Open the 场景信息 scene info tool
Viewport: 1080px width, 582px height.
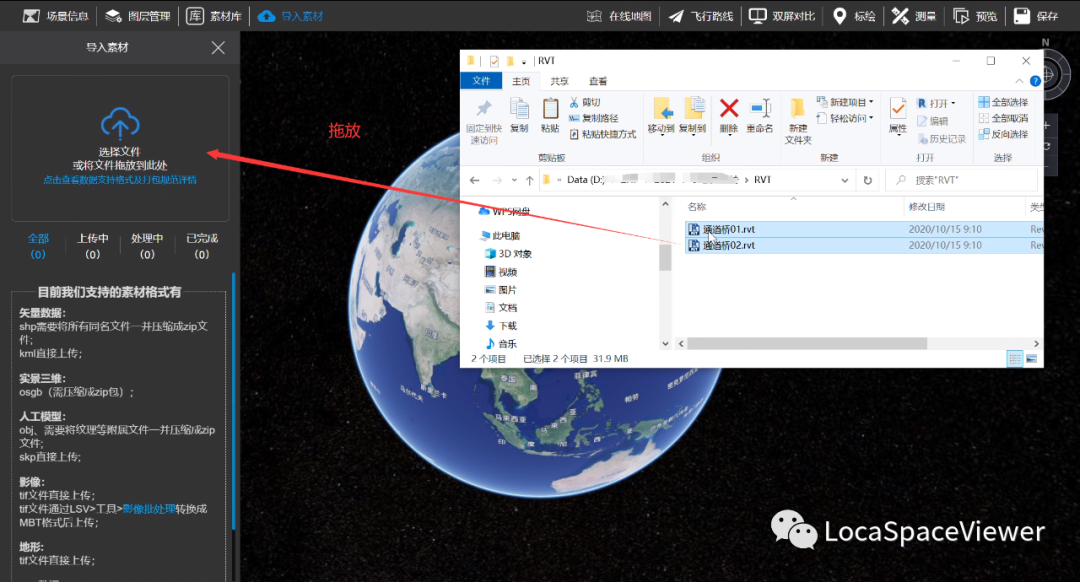56,16
